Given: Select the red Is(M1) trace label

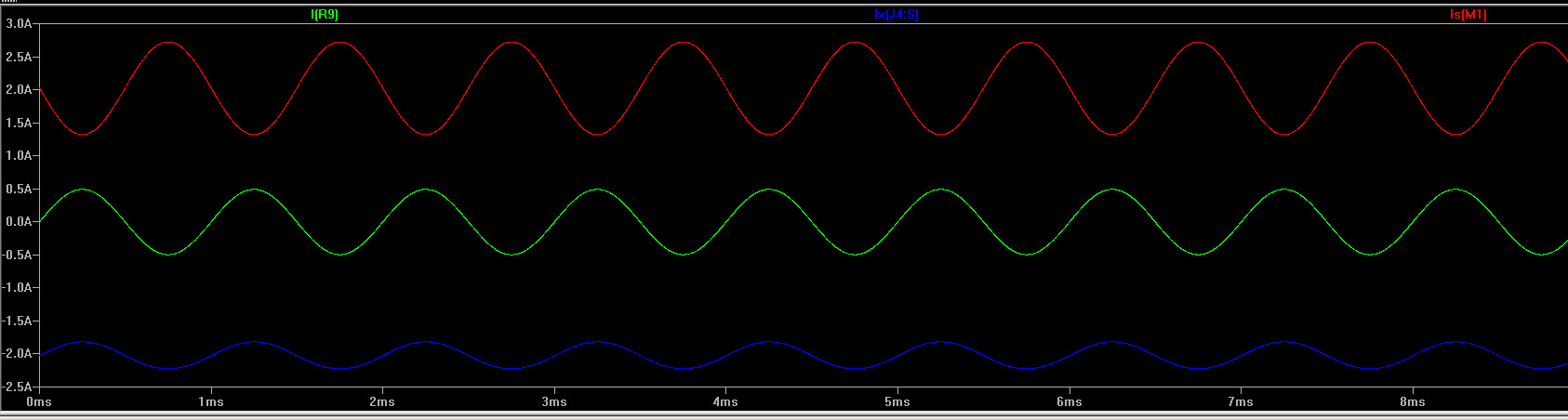Looking at the screenshot, I should click(1468, 14).
